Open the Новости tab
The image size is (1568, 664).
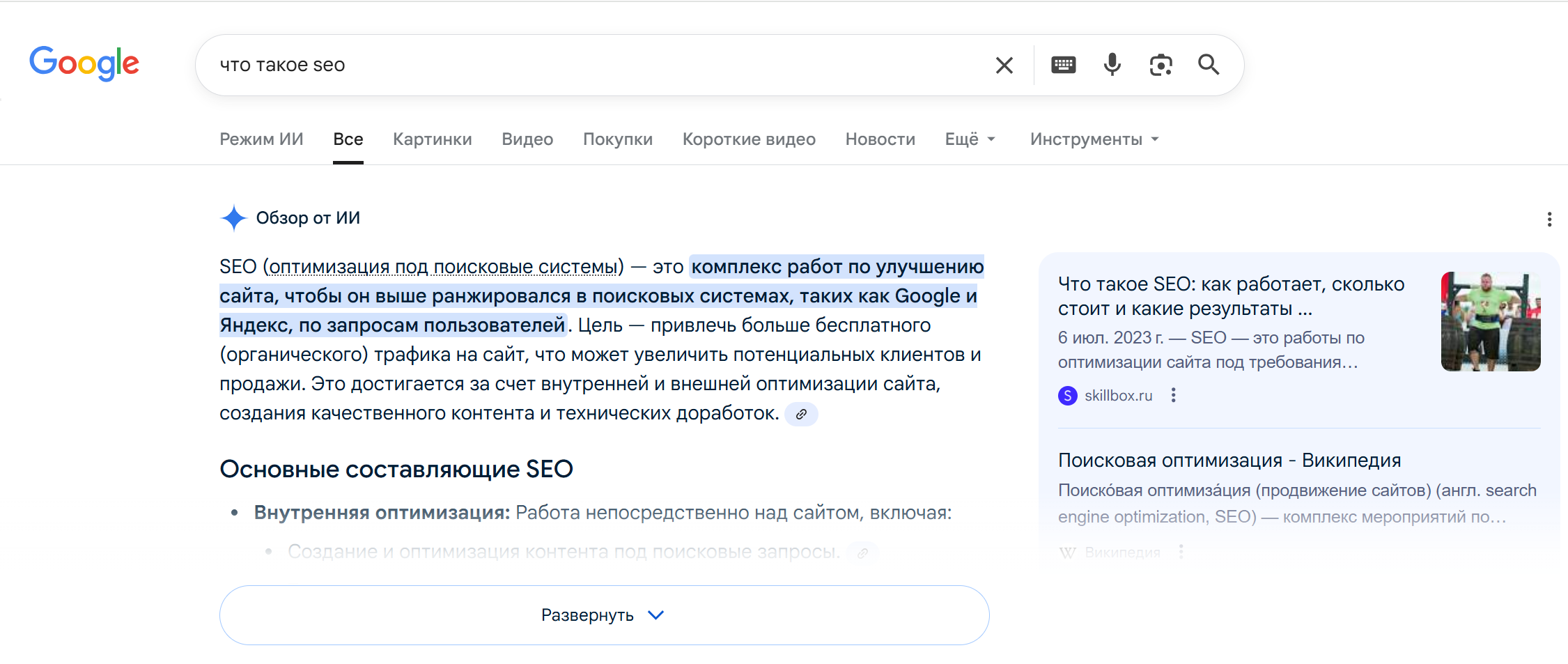[880, 139]
